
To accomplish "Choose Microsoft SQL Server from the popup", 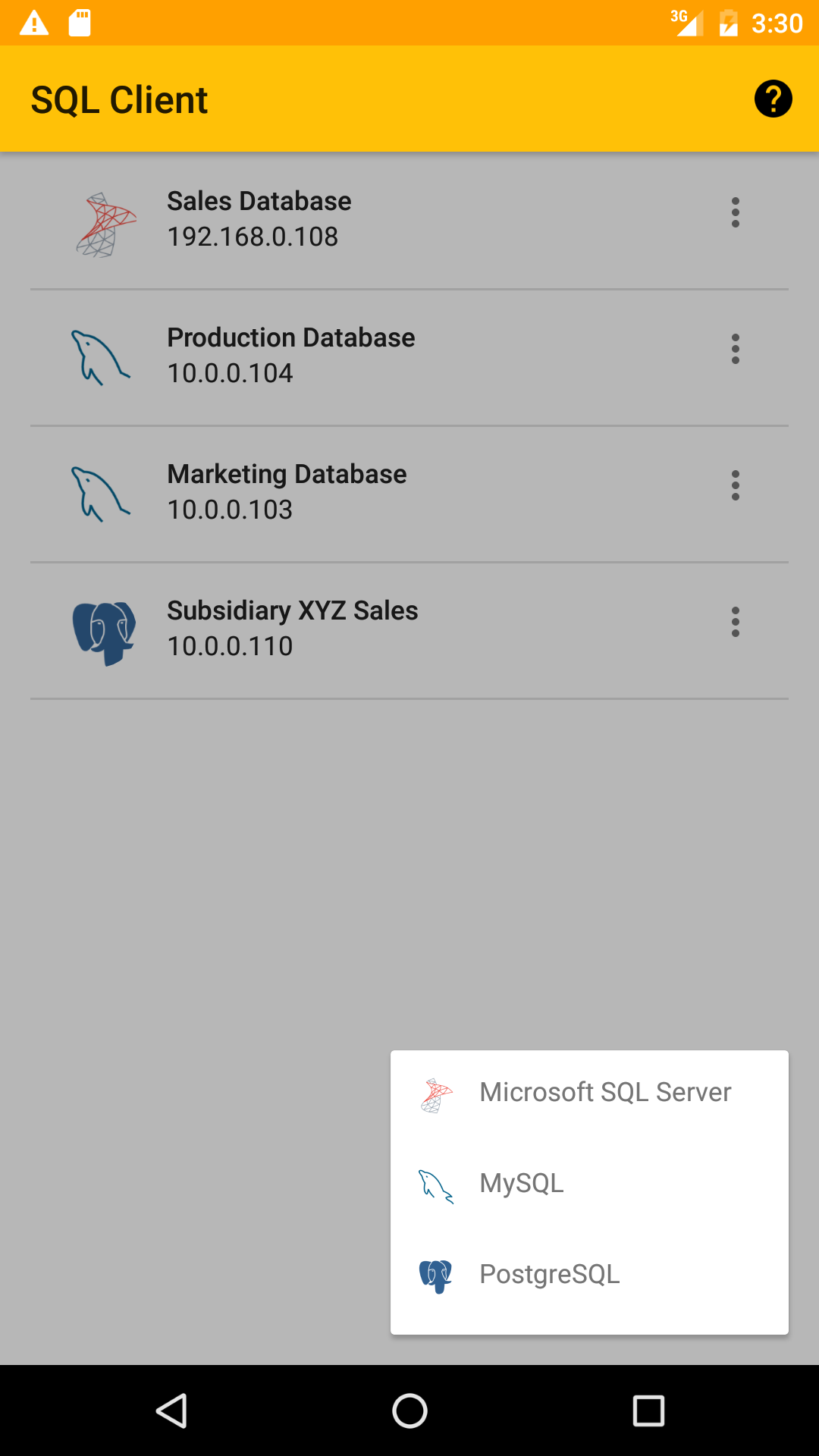I will click(x=605, y=1092).
